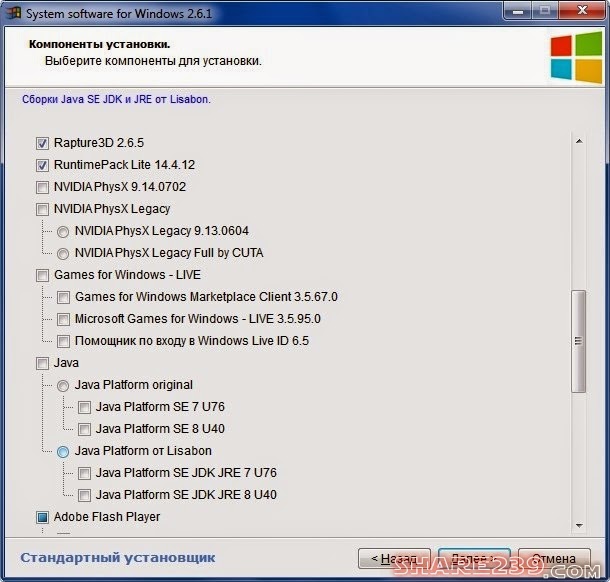
Task: Check the NVIDIA PhysX Legacy group checkbox
Action: coord(42,209)
